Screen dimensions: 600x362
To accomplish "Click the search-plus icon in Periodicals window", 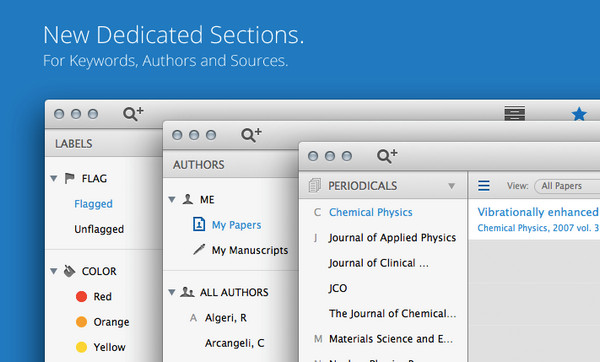I will (387, 156).
